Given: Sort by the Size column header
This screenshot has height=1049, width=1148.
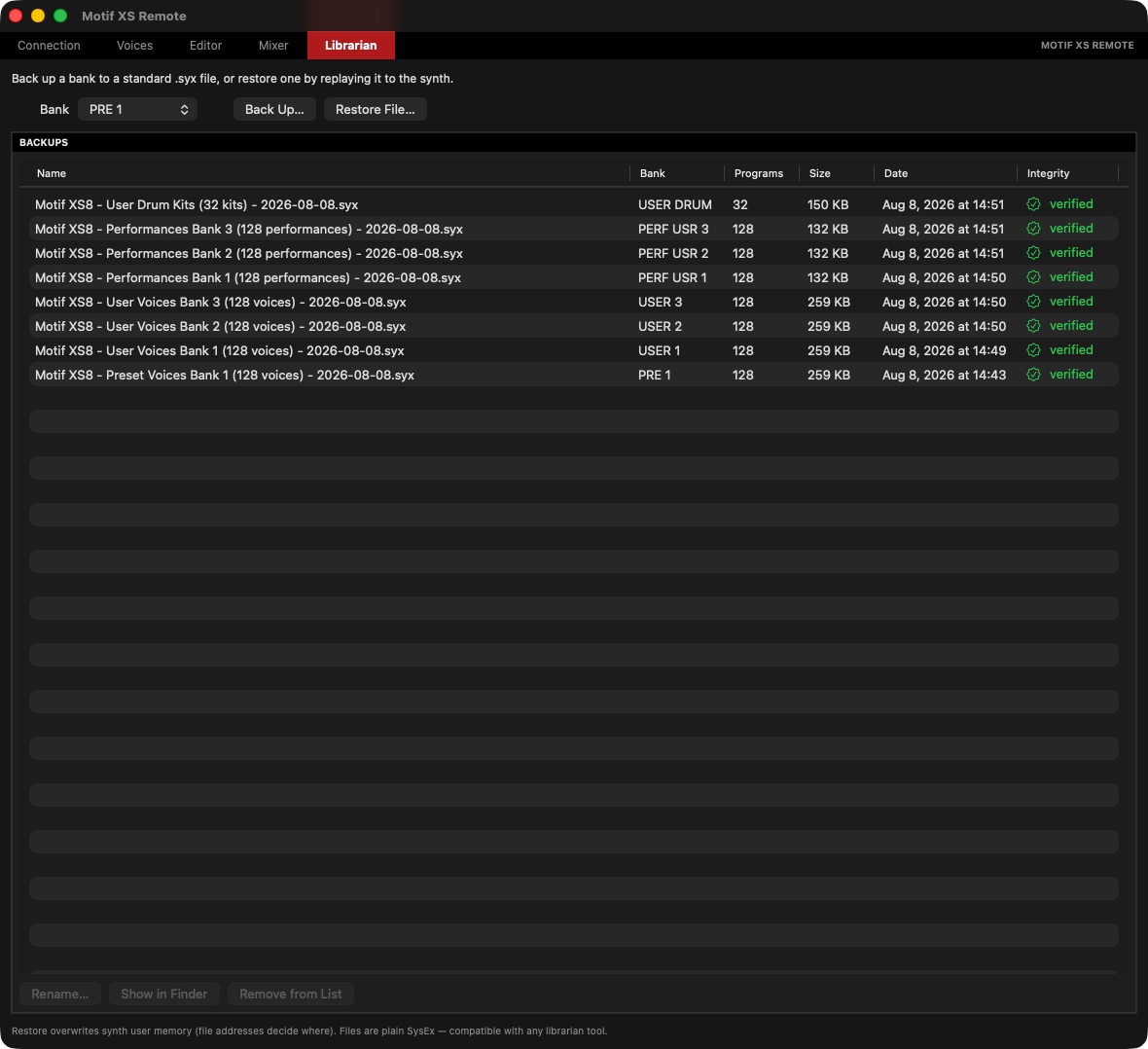Looking at the screenshot, I should click(x=819, y=173).
